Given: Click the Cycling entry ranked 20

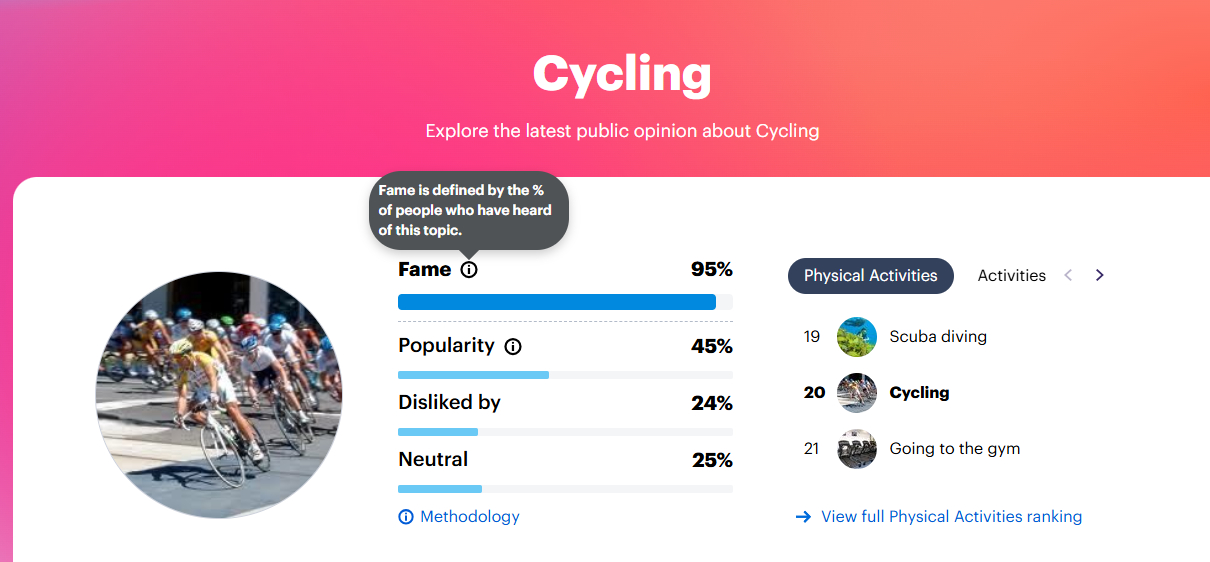Looking at the screenshot, I should (x=919, y=393).
